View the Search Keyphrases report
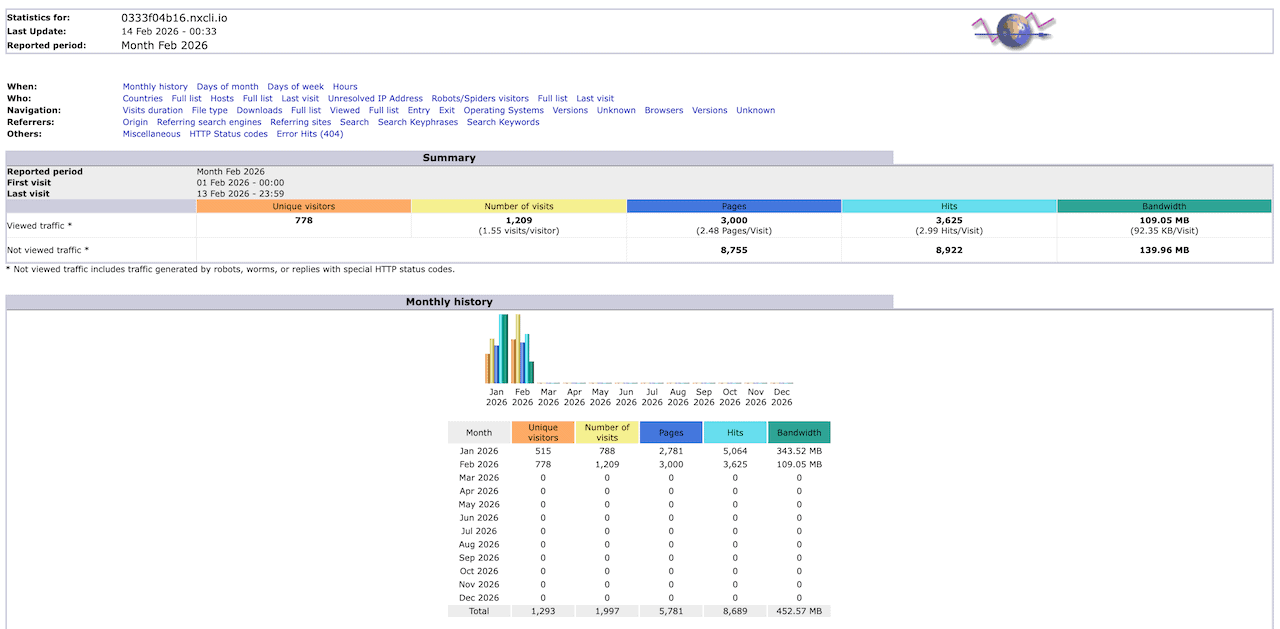The height and width of the screenshot is (629, 1280). click(418, 121)
